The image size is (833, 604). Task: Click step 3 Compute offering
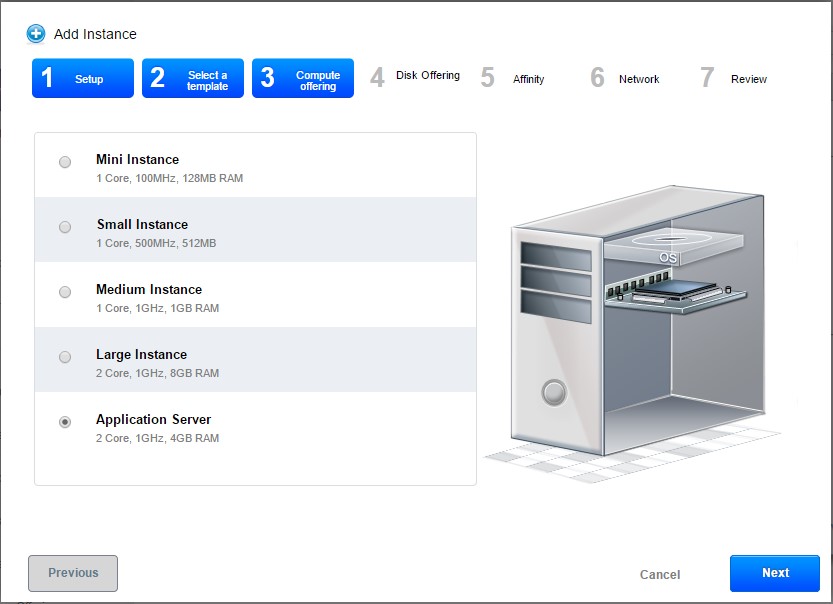click(303, 79)
